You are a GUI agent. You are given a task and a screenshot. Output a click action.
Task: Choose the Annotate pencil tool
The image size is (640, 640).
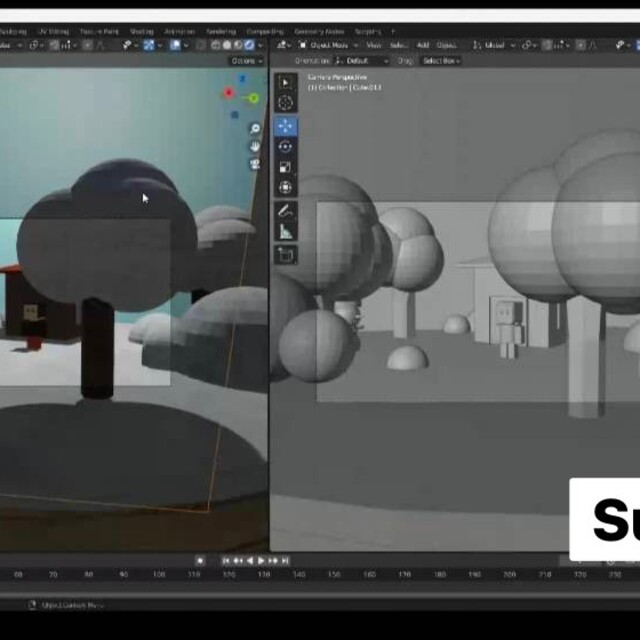click(x=285, y=211)
